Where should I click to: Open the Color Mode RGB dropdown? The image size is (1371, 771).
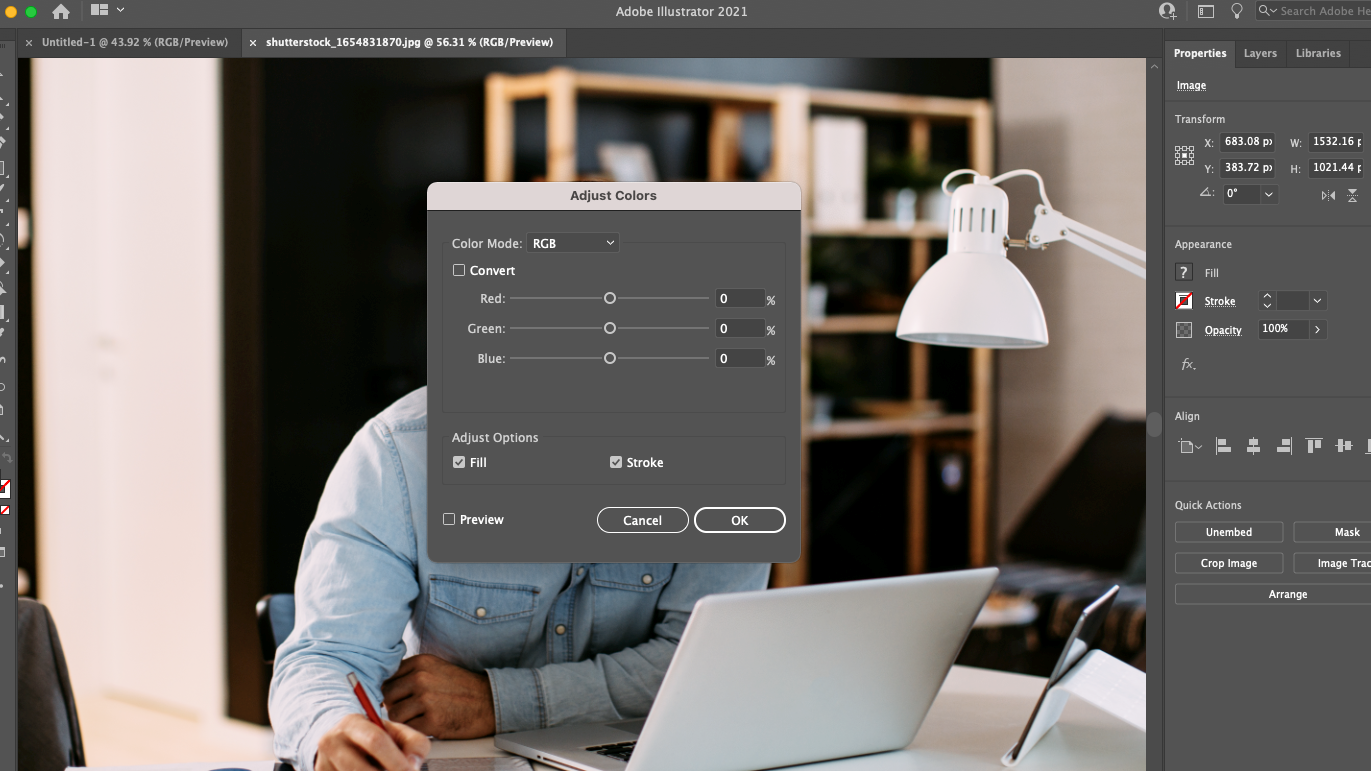point(573,243)
